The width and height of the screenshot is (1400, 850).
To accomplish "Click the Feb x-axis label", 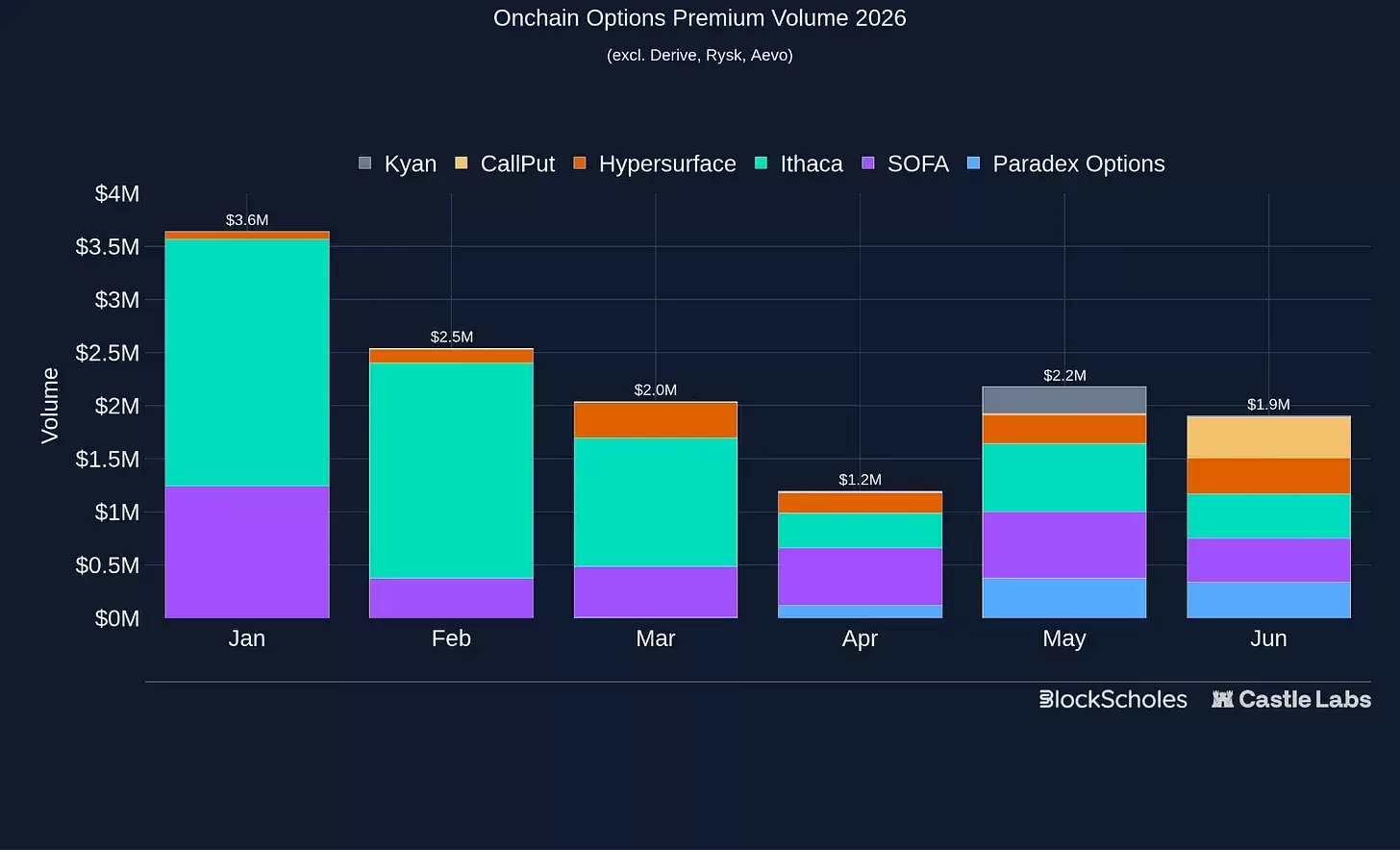I will click(451, 638).
